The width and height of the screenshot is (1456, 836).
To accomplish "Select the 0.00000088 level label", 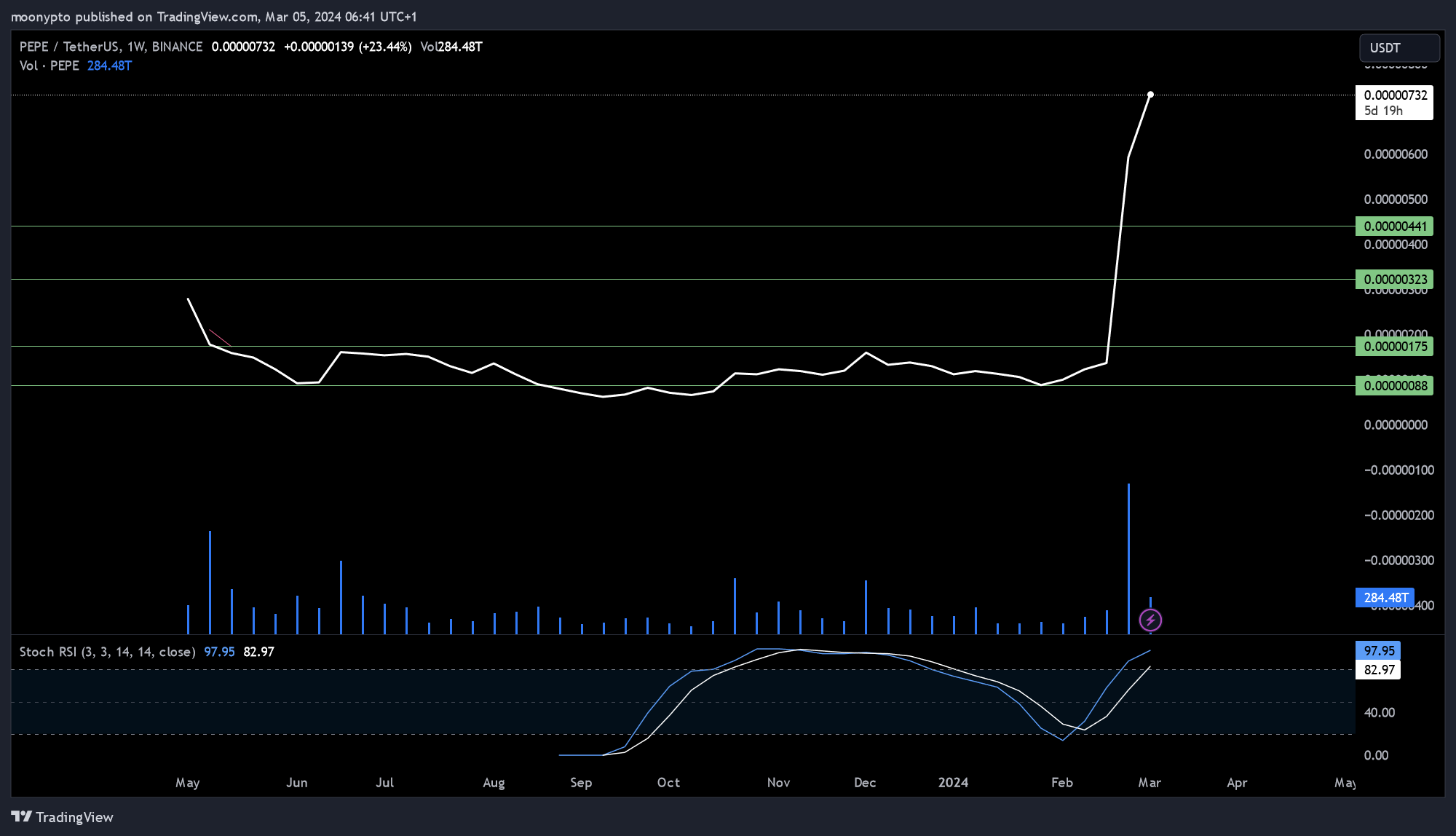I will 1394,386.
